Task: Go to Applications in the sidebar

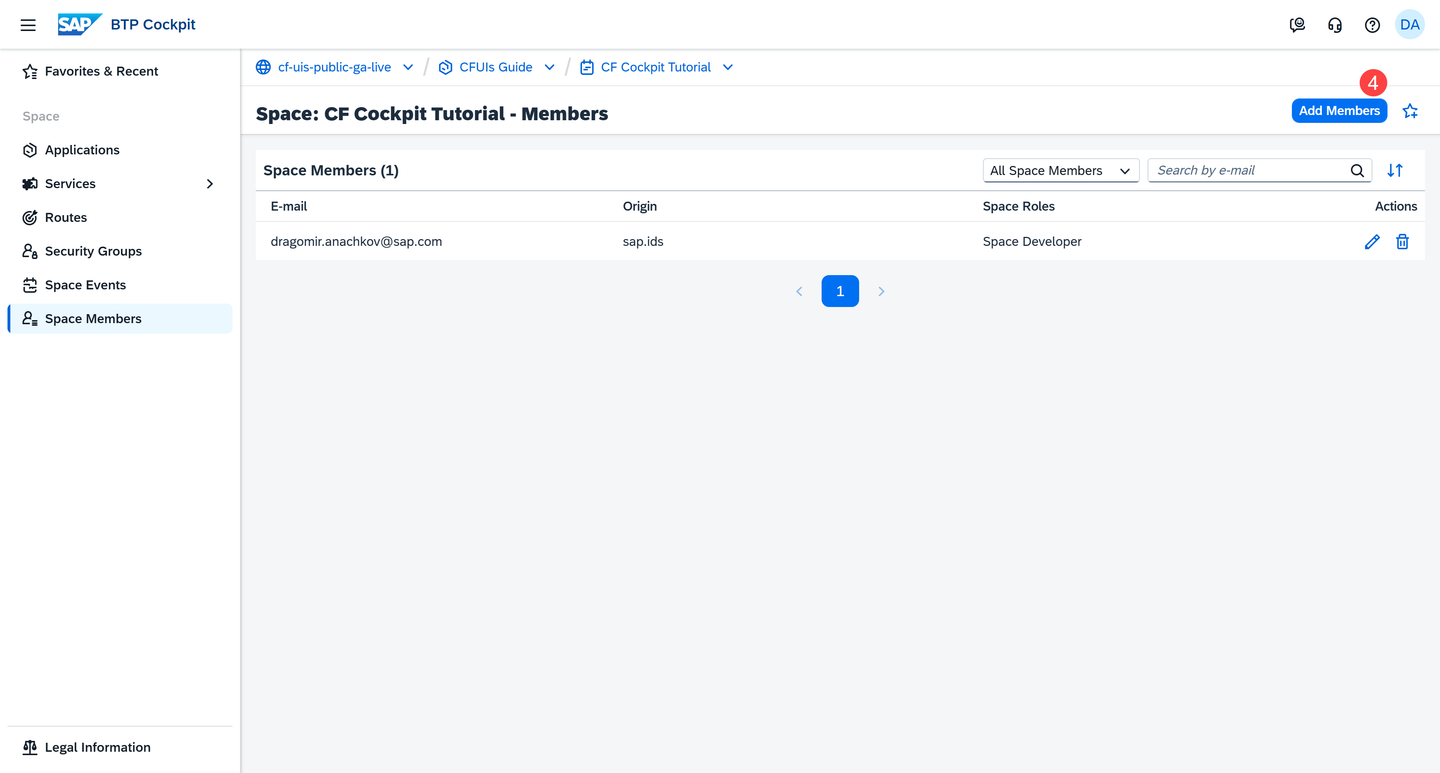Action: [x=120, y=150]
